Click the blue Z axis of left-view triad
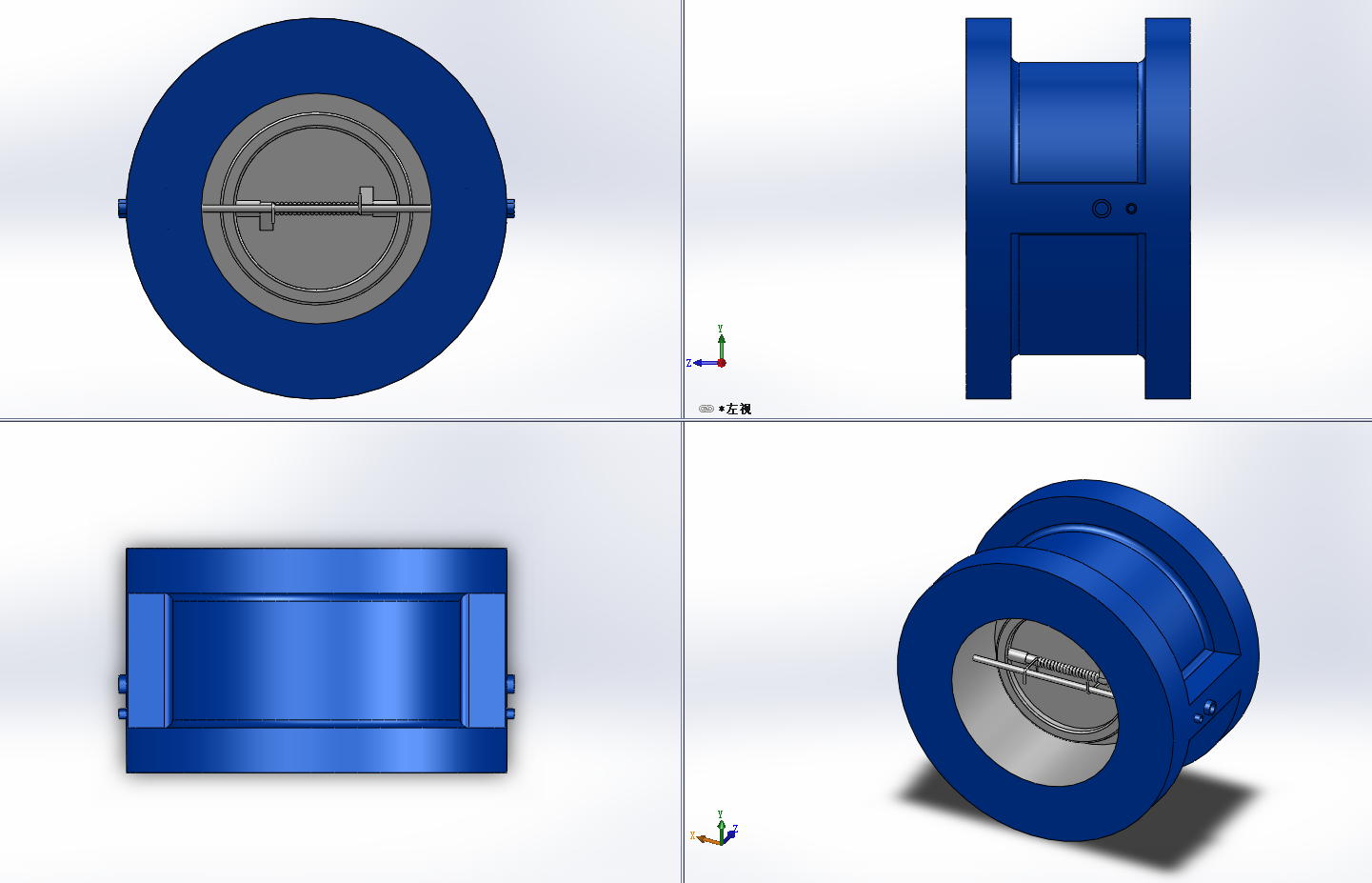 tap(705, 363)
